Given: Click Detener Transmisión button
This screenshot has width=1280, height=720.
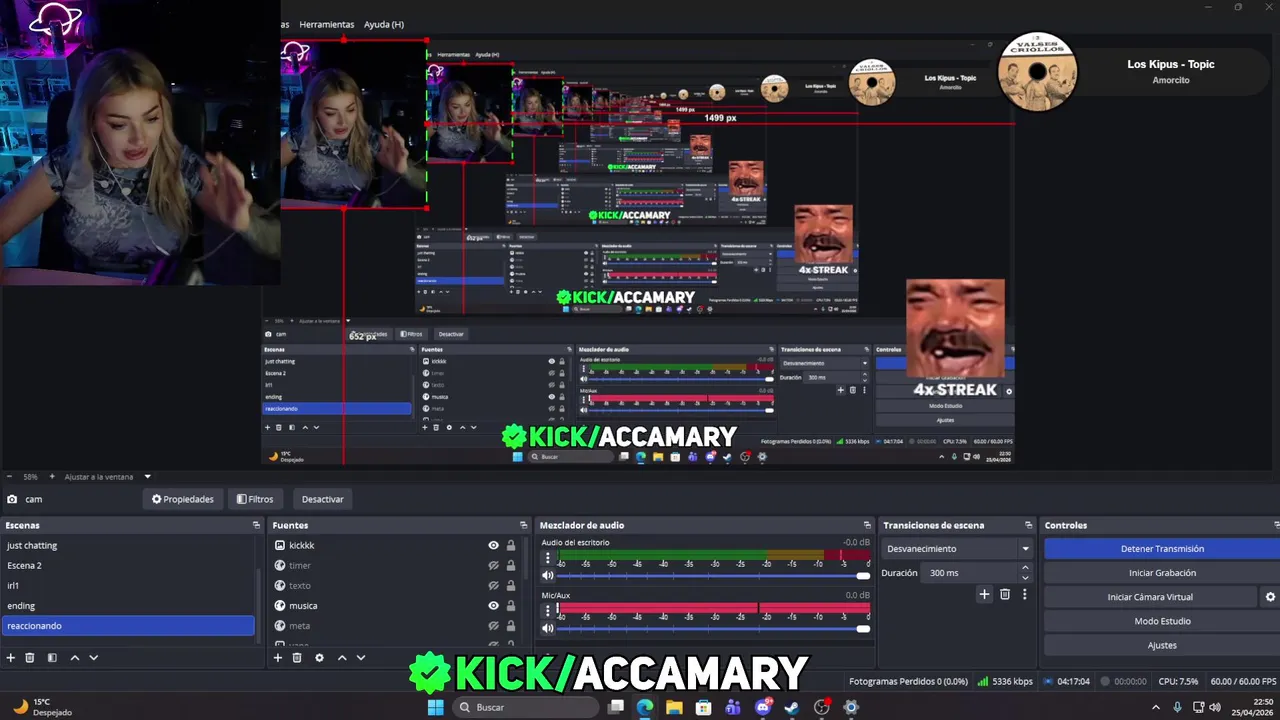Looking at the screenshot, I should click(x=1162, y=549).
